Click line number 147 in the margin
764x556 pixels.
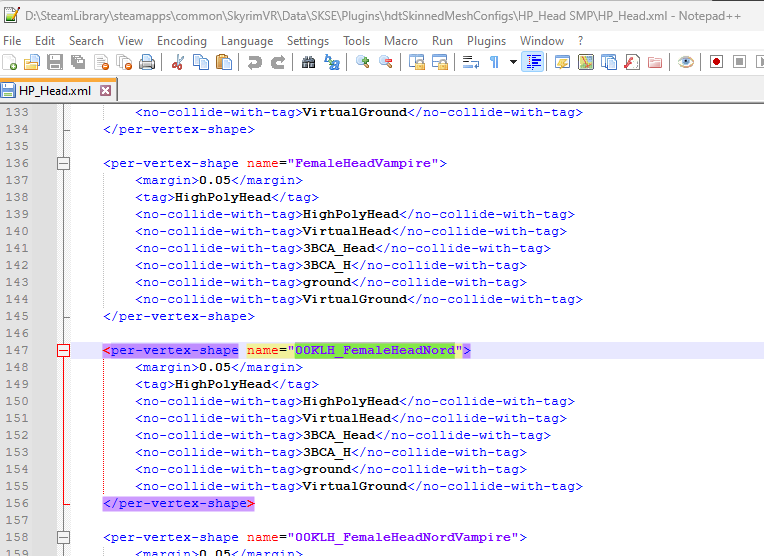point(17,350)
